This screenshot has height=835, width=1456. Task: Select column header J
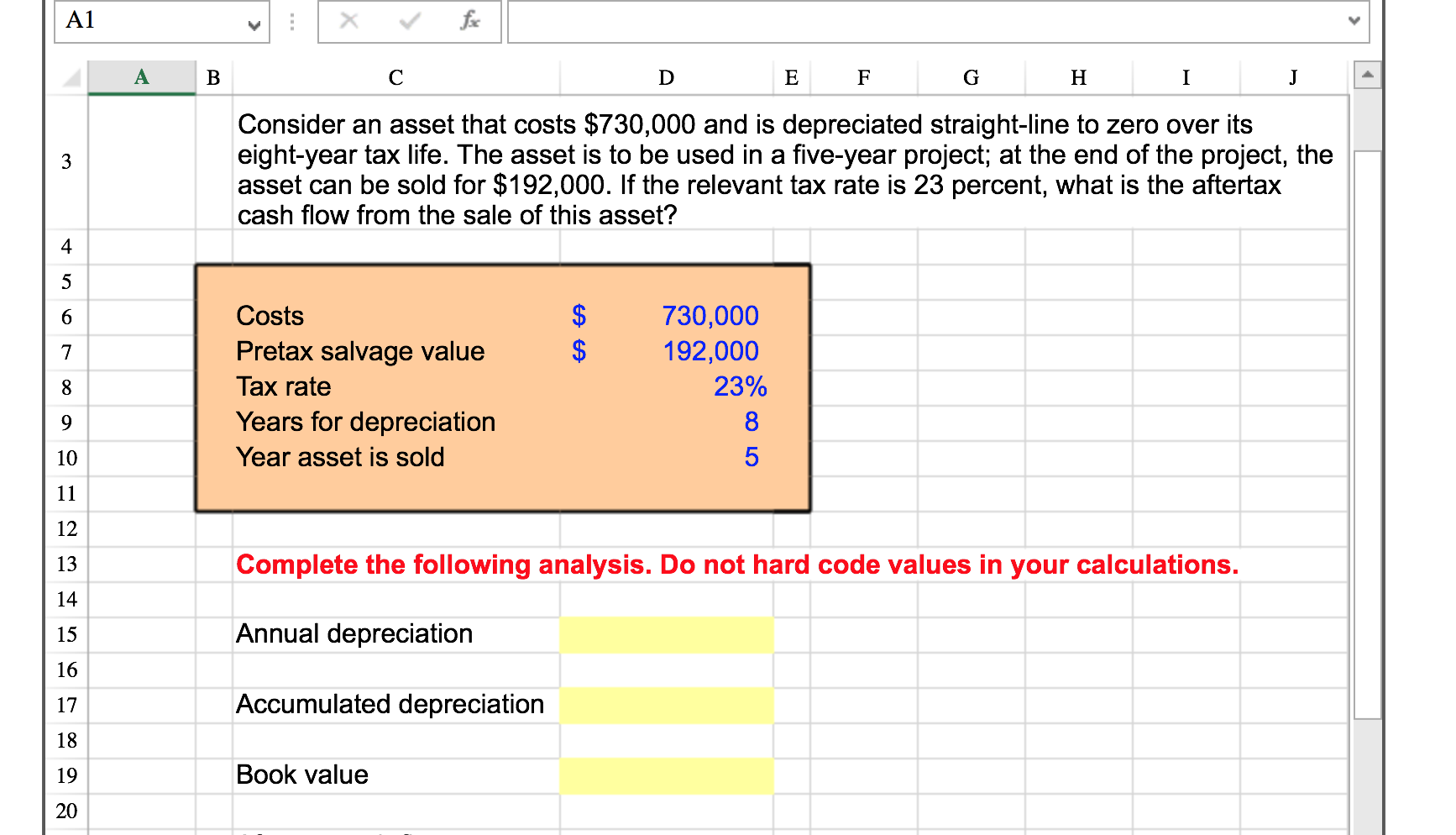(x=1291, y=76)
